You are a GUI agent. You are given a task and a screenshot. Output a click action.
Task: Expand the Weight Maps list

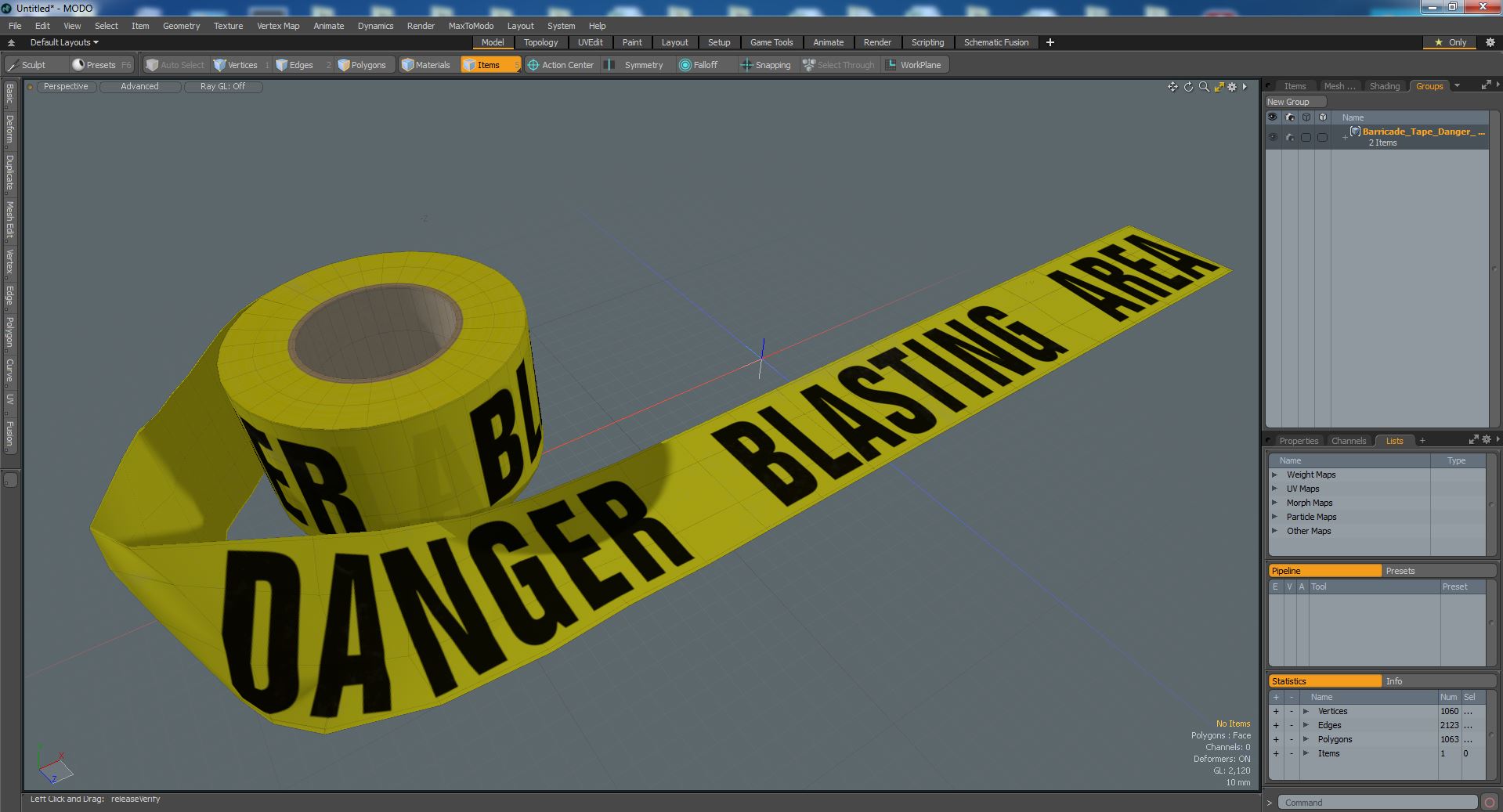click(x=1274, y=475)
